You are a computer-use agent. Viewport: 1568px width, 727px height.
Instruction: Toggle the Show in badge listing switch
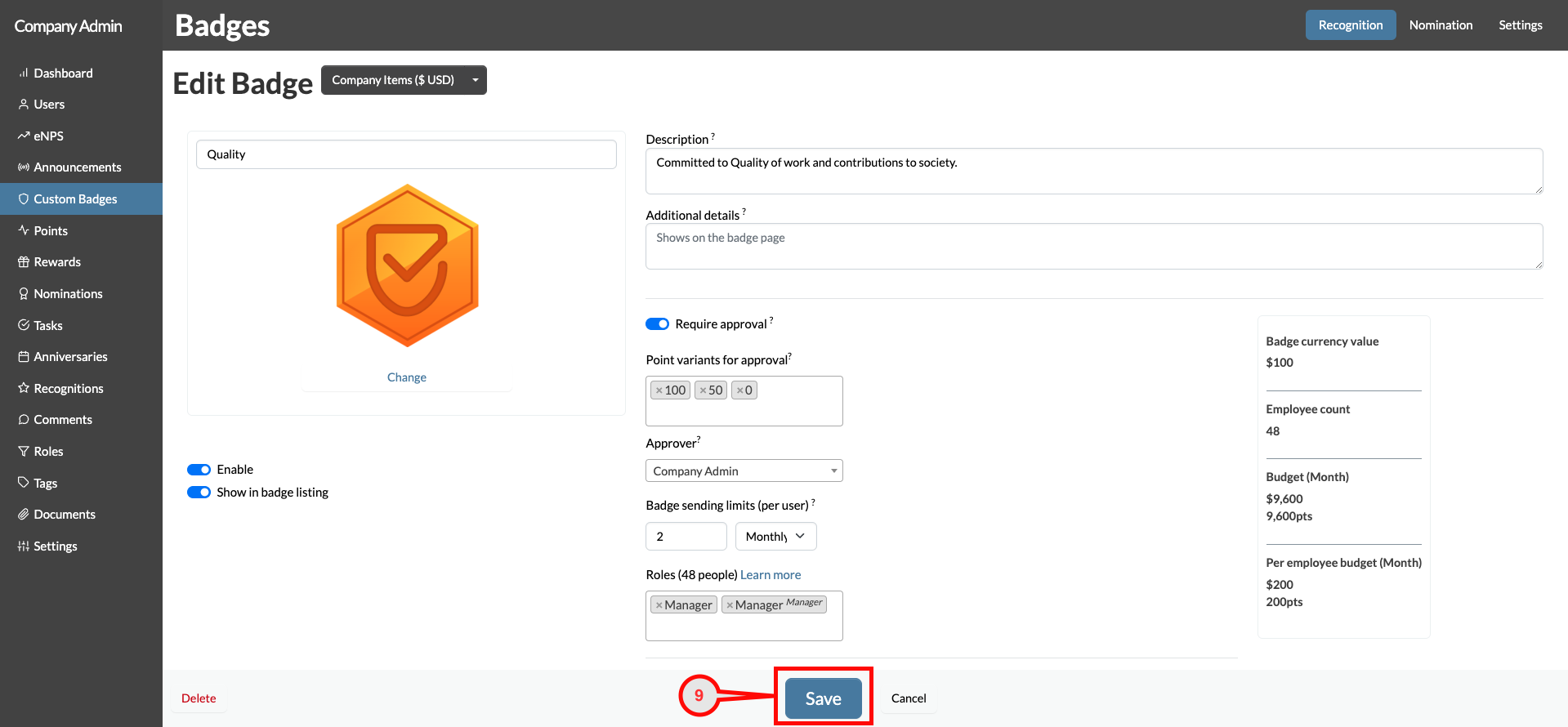[199, 493]
